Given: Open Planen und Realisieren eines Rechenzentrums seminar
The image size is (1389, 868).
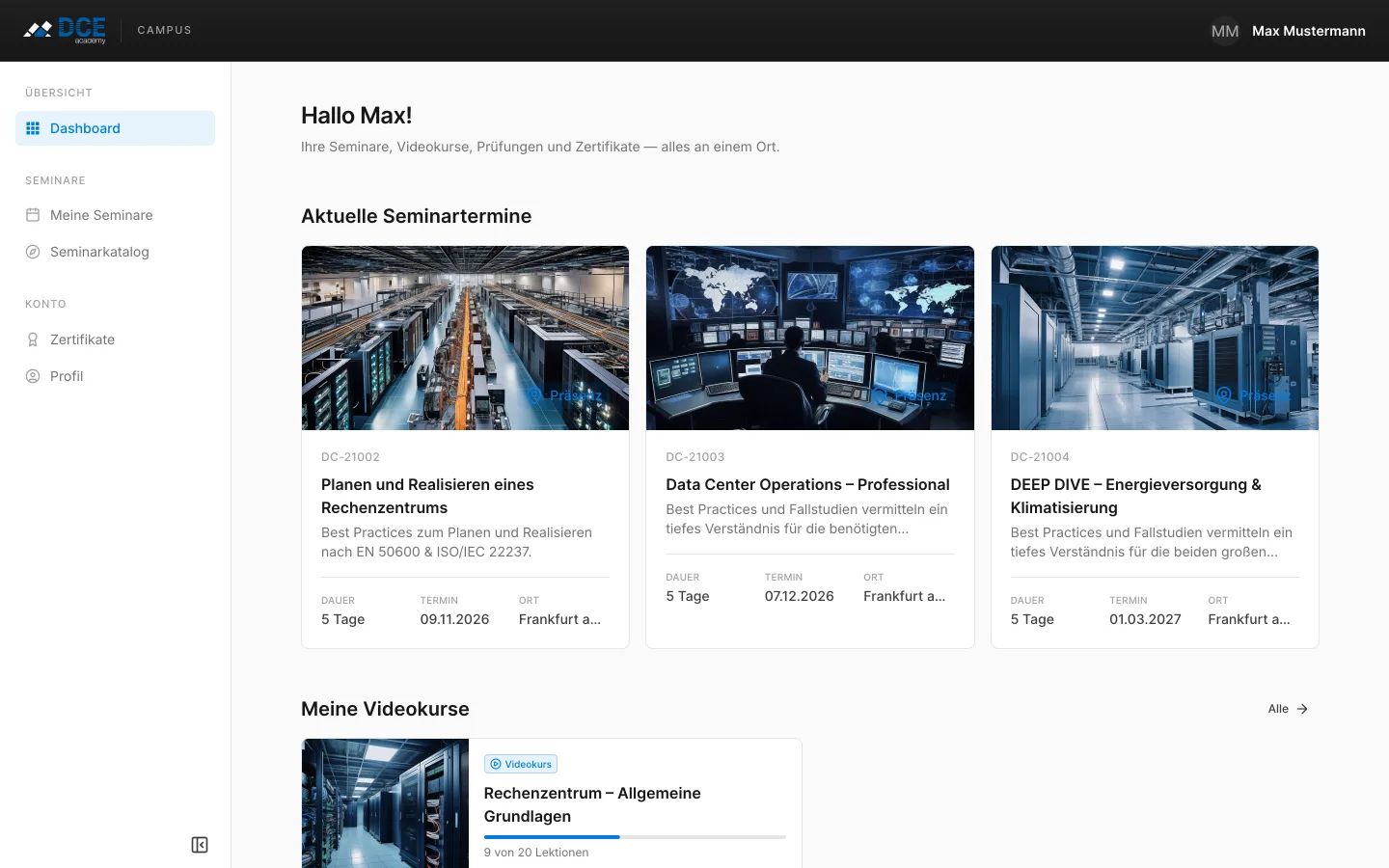Looking at the screenshot, I should [x=427, y=496].
